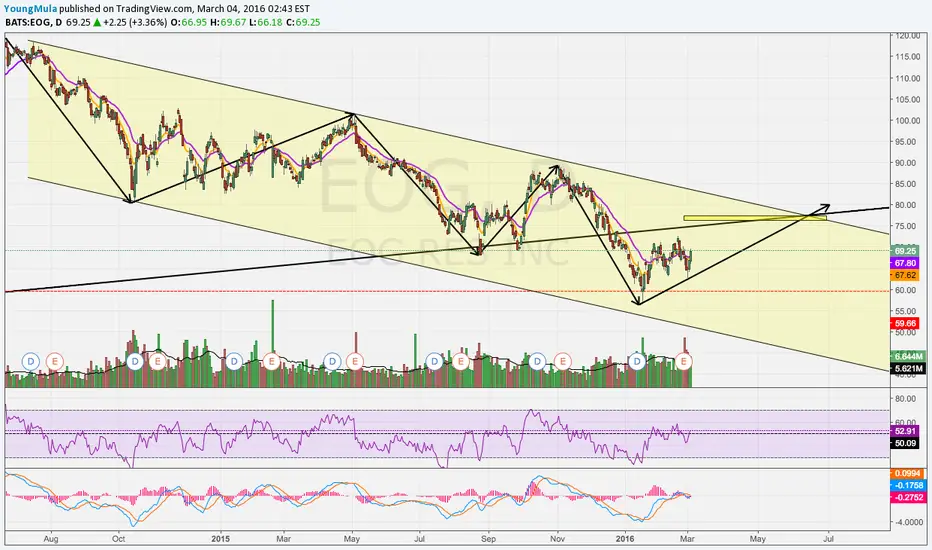932x550 pixels.
Task: Click the Aug label on time axis
Action: (51, 539)
